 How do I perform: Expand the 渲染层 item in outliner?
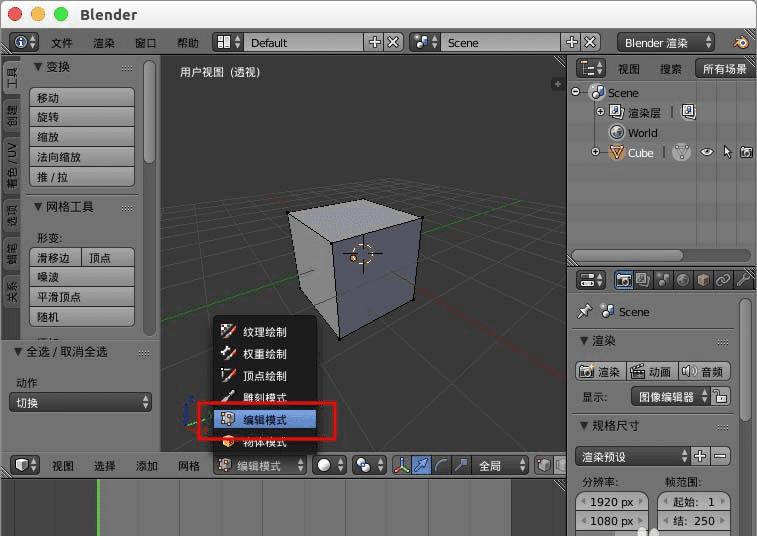pos(600,112)
